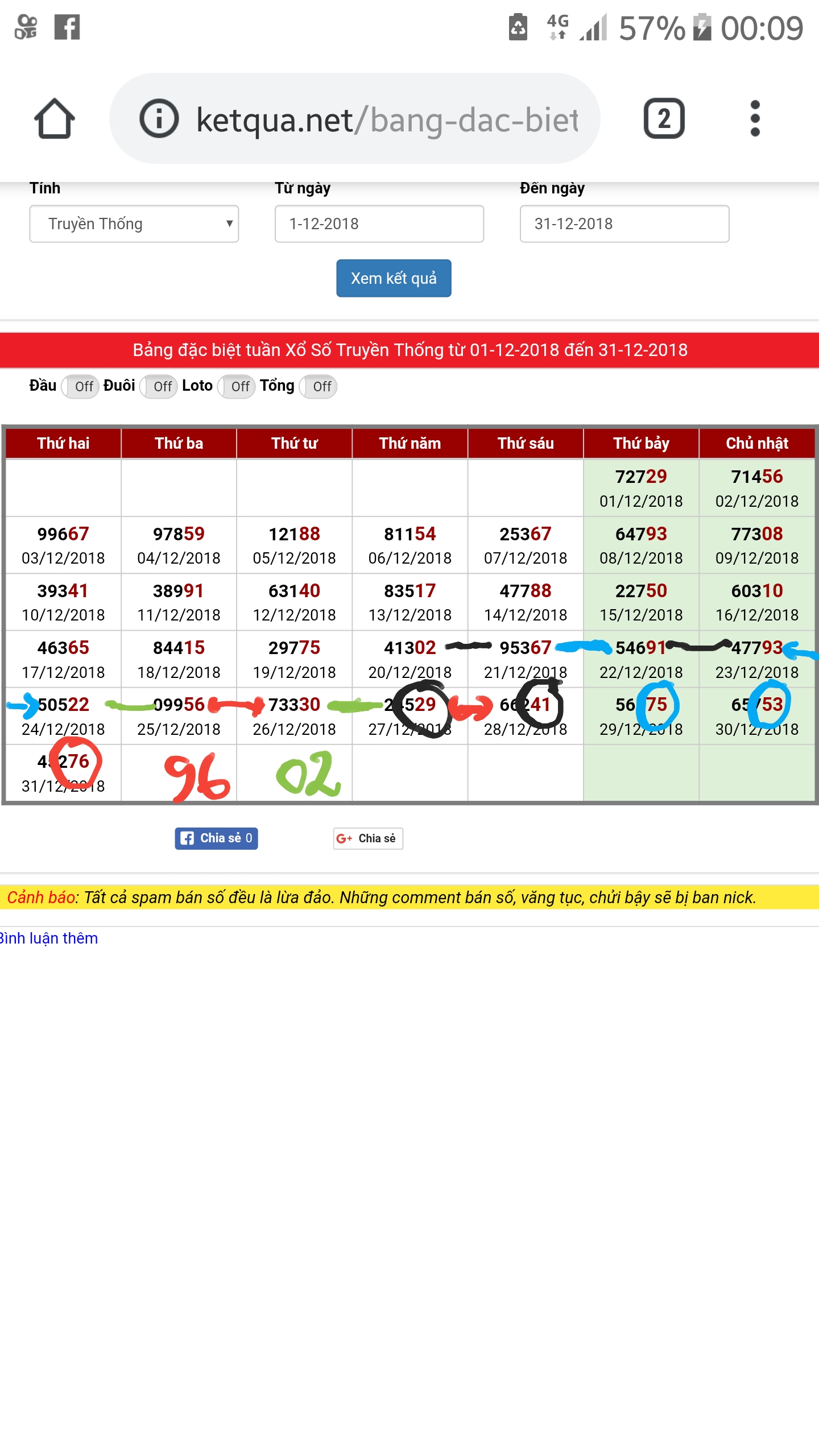
Task: Enable the Loto toggle
Action: 237,387
